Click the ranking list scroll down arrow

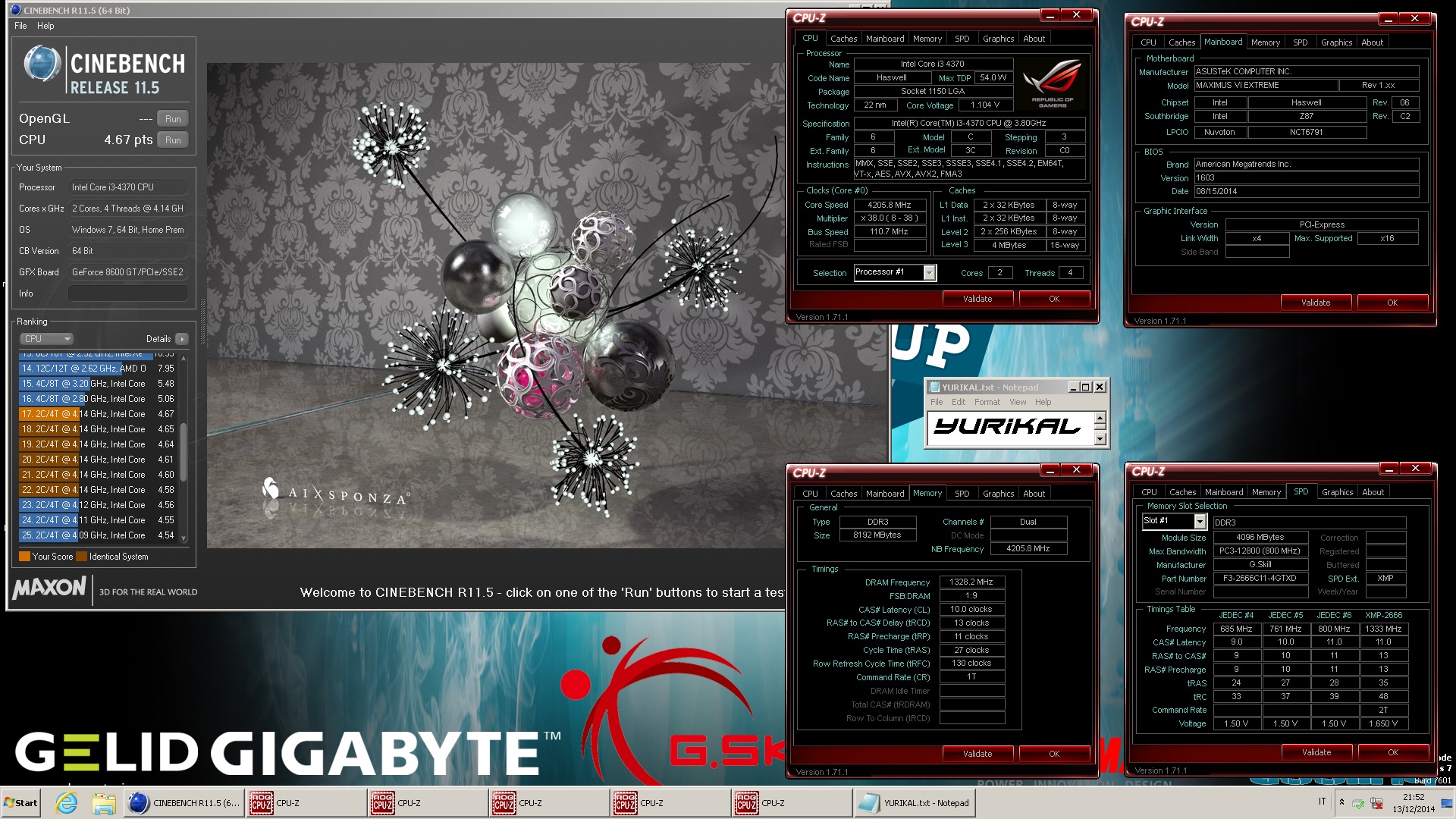[x=183, y=538]
